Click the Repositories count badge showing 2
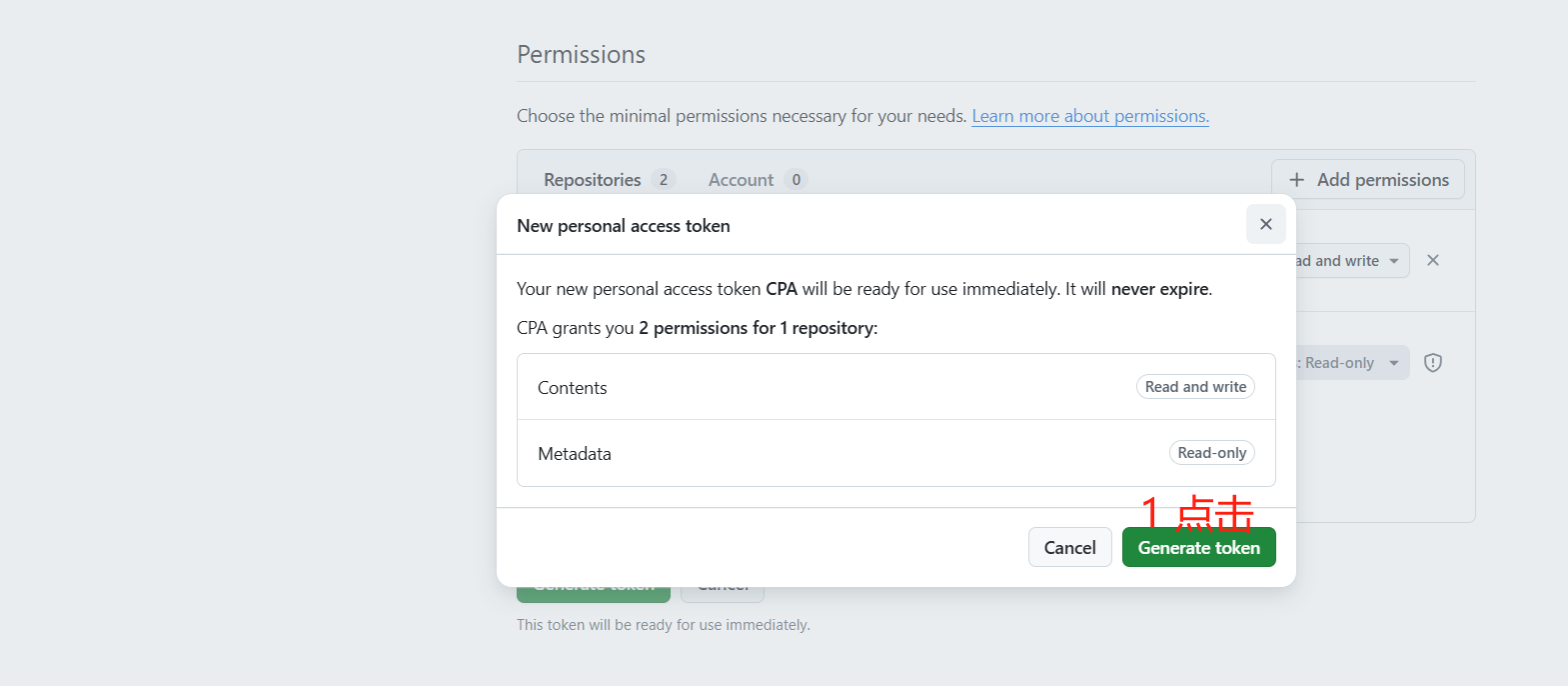 point(663,180)
